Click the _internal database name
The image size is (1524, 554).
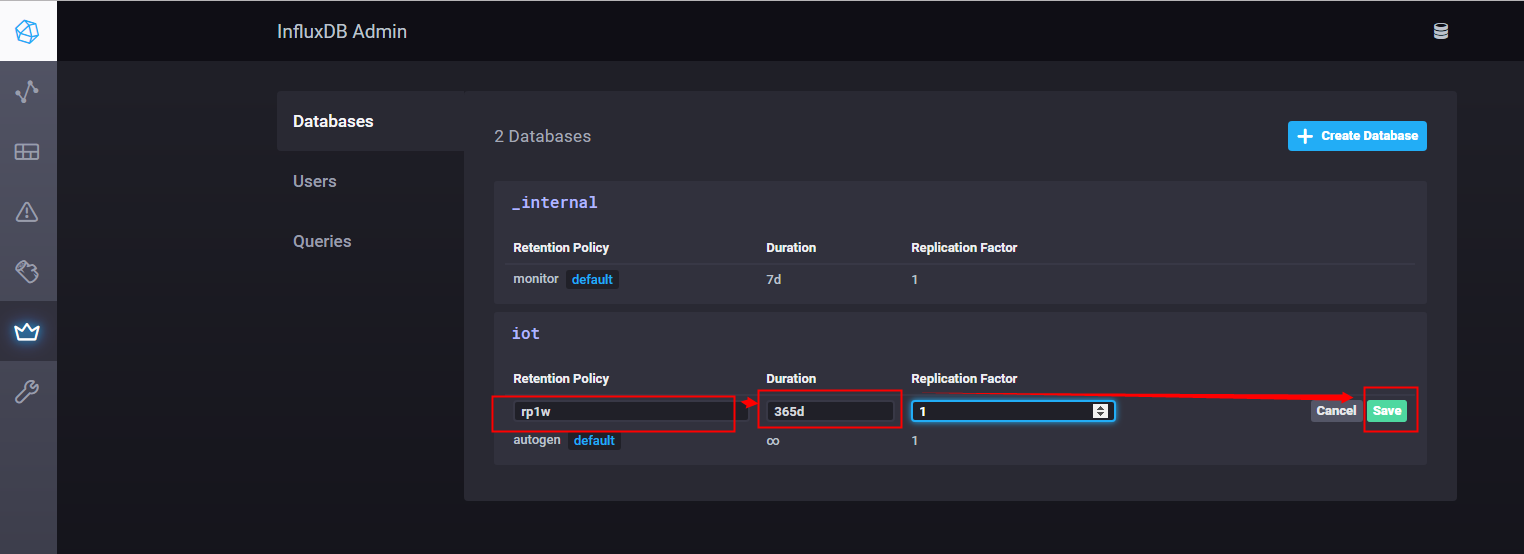click(554, 202)
